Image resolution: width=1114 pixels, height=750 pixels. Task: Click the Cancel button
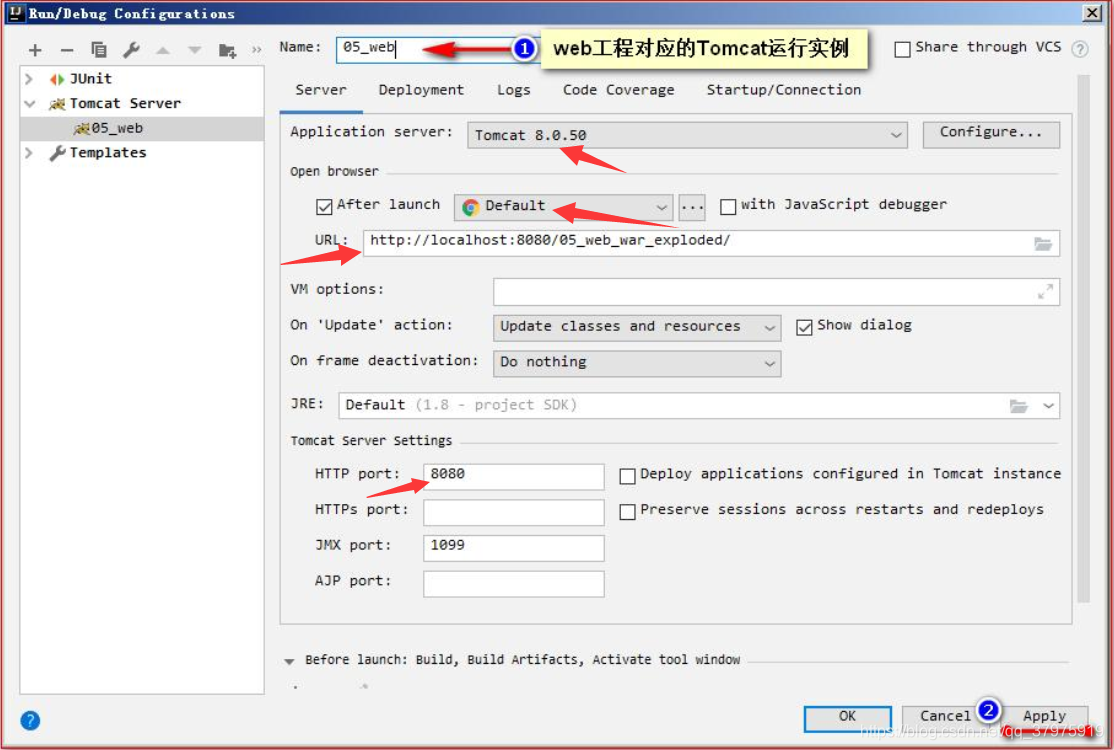[945, 717]
